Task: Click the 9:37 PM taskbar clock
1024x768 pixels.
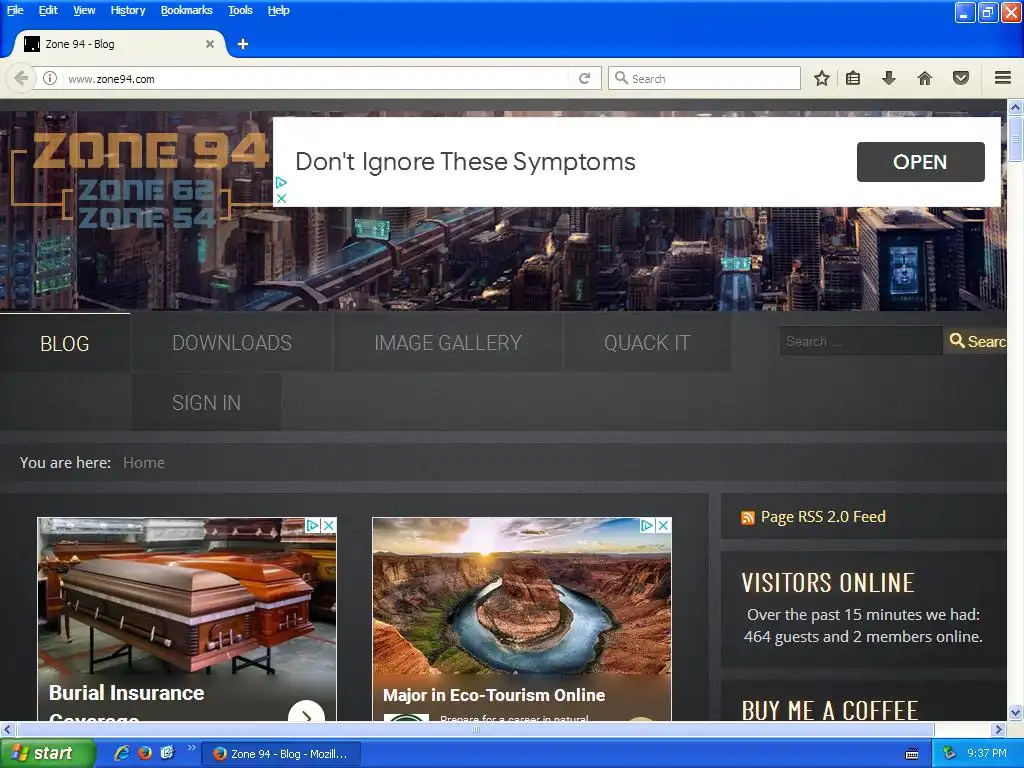Action: (987, 753)
